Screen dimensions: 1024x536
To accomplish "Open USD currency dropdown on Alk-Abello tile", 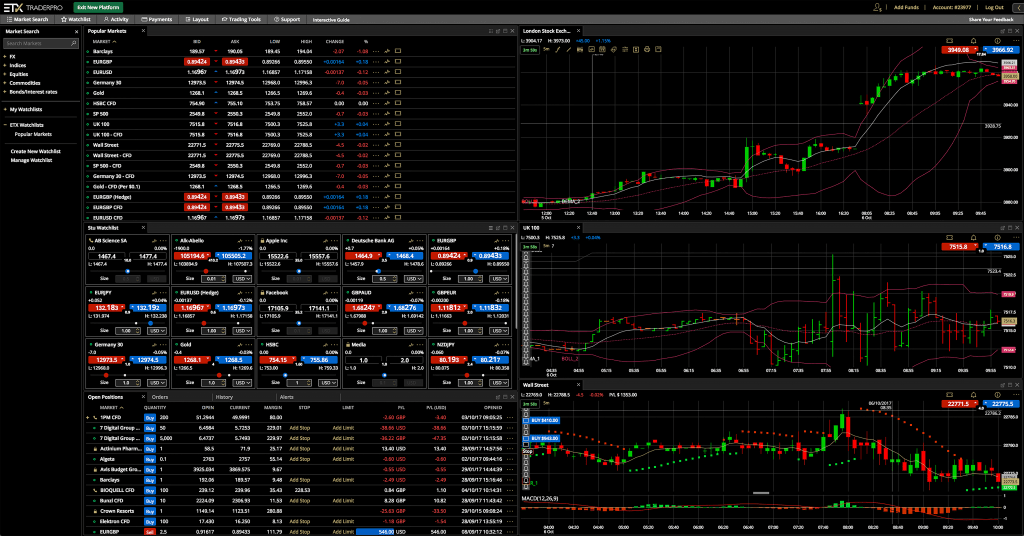I will (242, 279).
